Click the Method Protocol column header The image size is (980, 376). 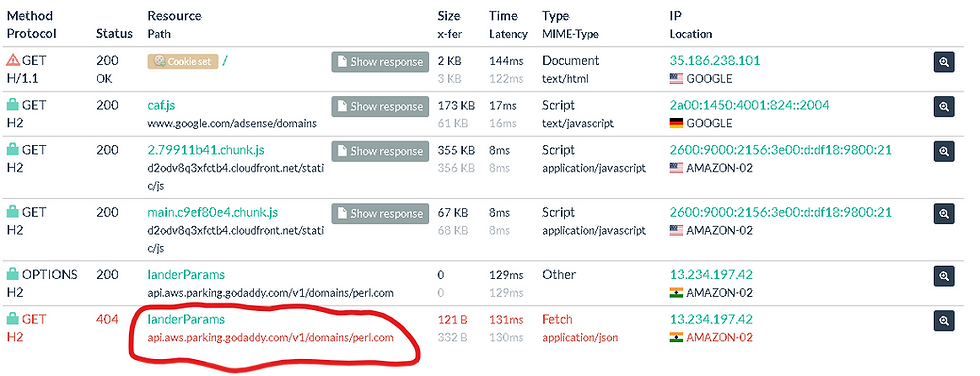31,25
